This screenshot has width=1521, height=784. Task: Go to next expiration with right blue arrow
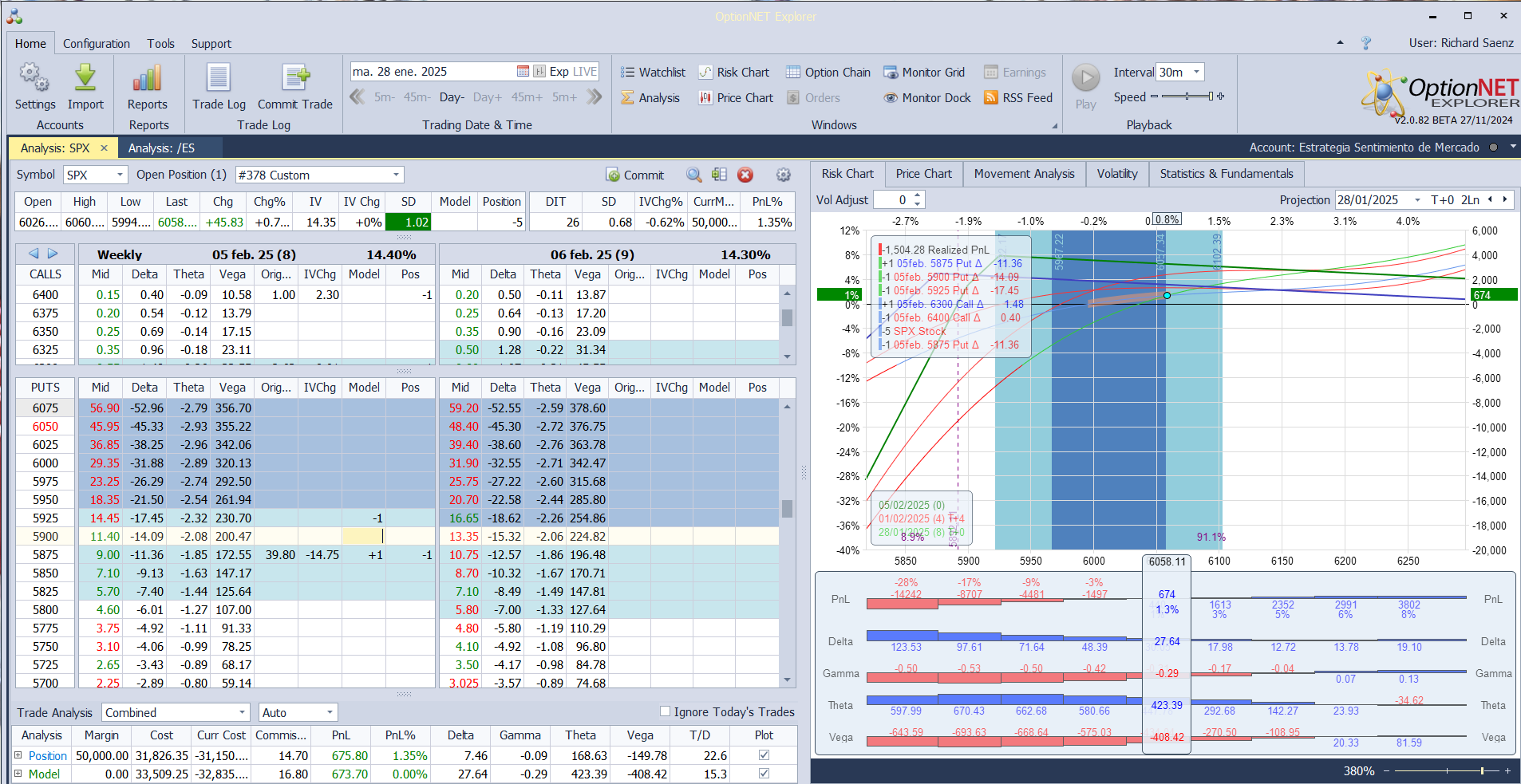point(53,254)
